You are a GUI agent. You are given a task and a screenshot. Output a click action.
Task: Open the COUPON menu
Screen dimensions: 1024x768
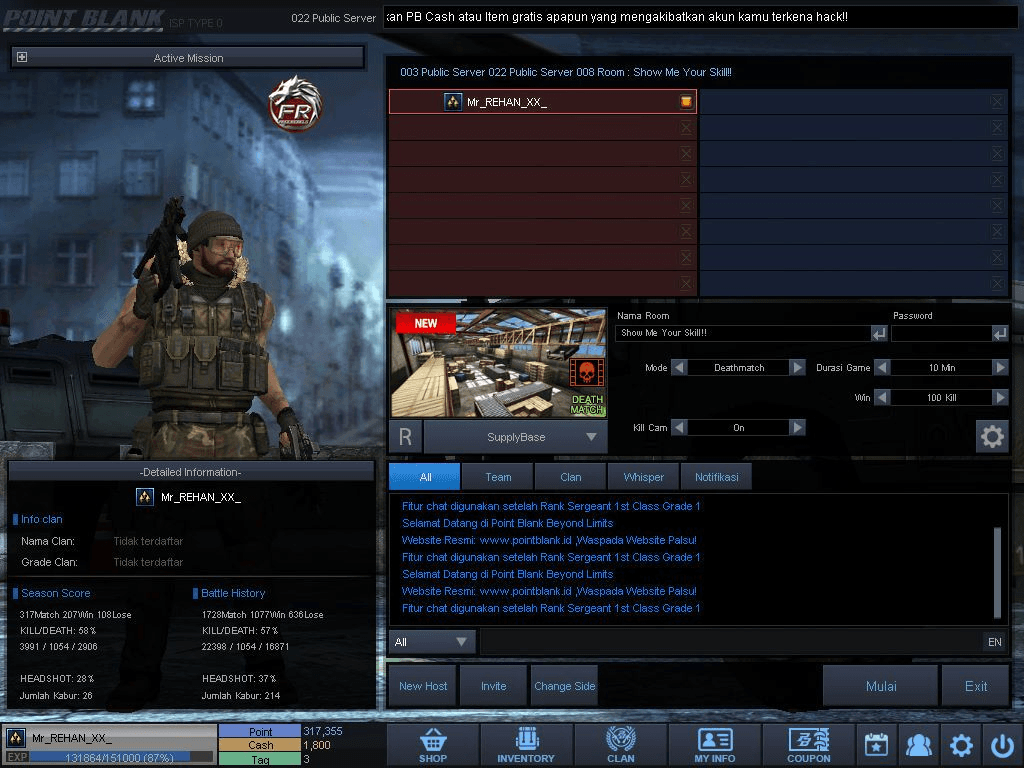(808, 745)
